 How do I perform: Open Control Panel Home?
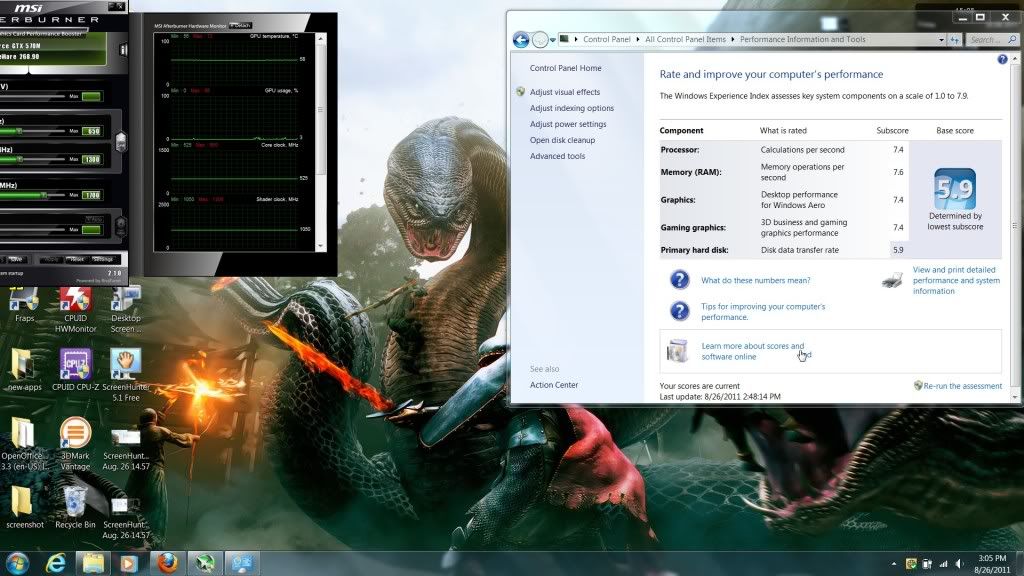566,68
